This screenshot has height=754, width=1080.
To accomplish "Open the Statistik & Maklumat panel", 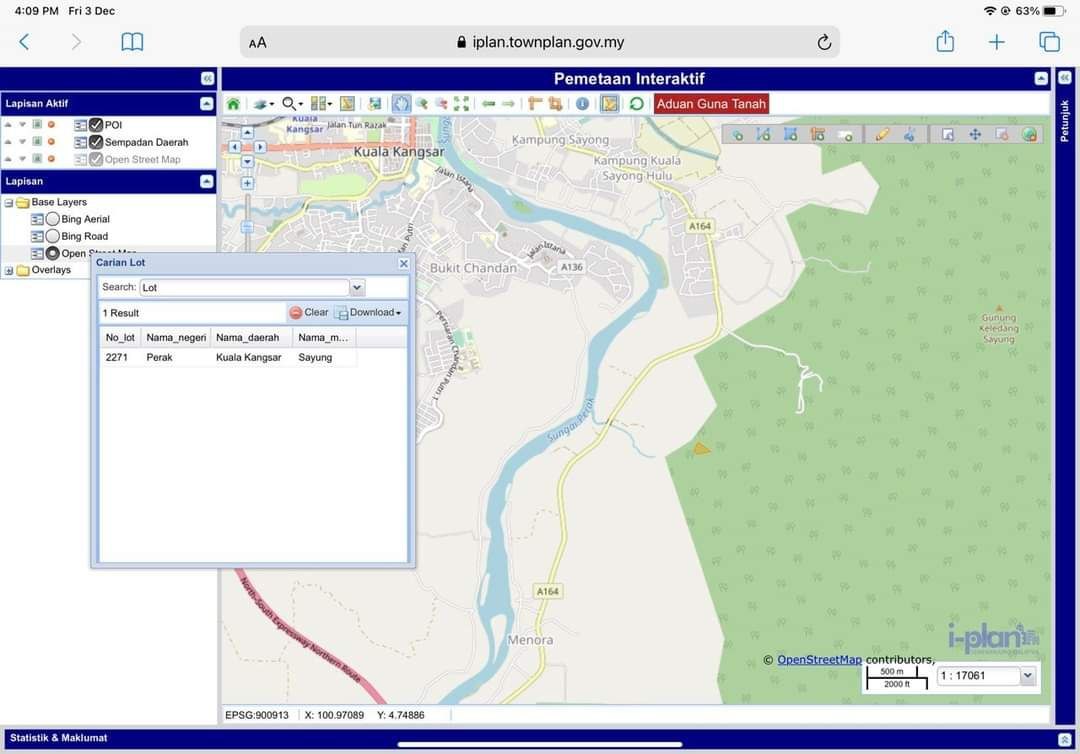I will coord(58,738).
